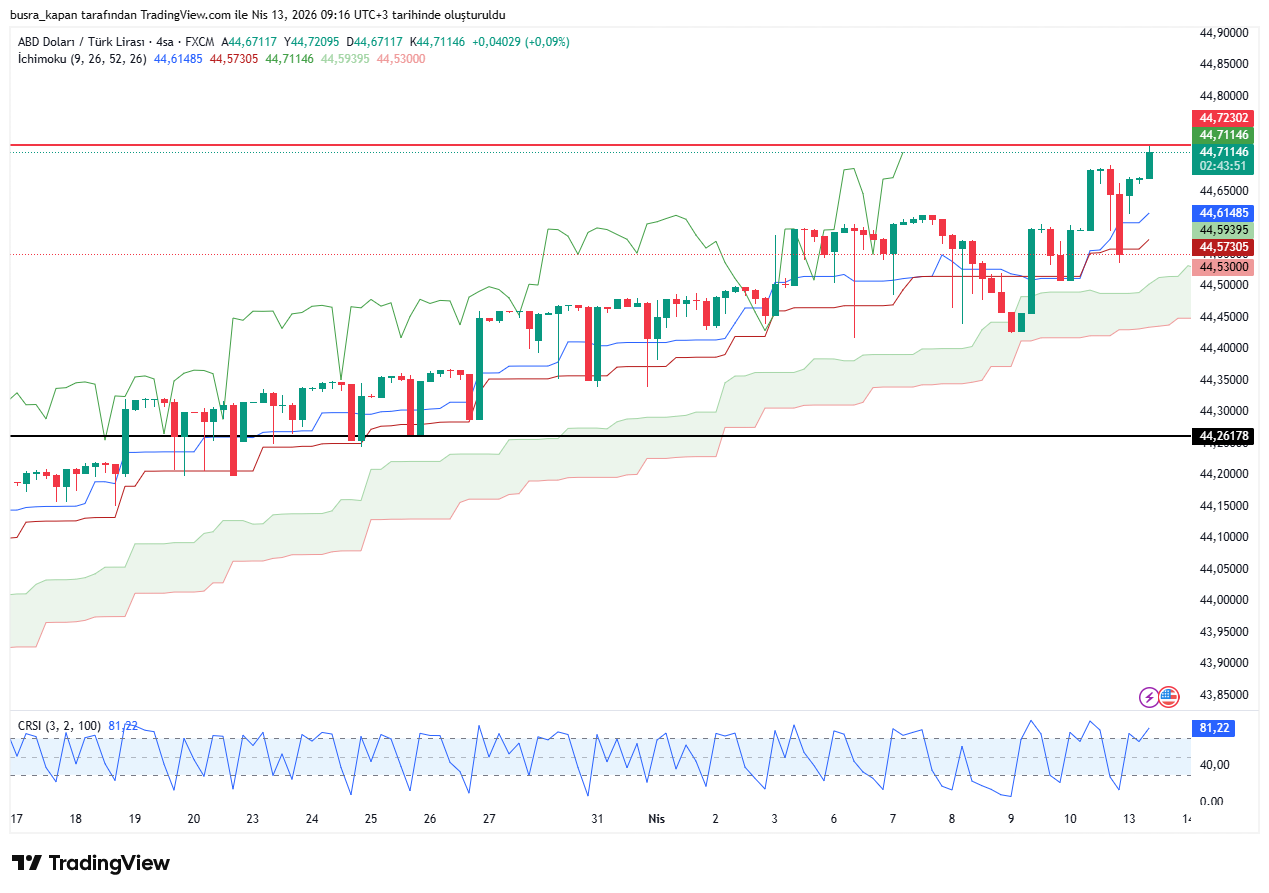Click the black 44,26178 price line label
The width and height of the screenshot is (1269, 893).
pyautogui.click(x=1224, y=436)
